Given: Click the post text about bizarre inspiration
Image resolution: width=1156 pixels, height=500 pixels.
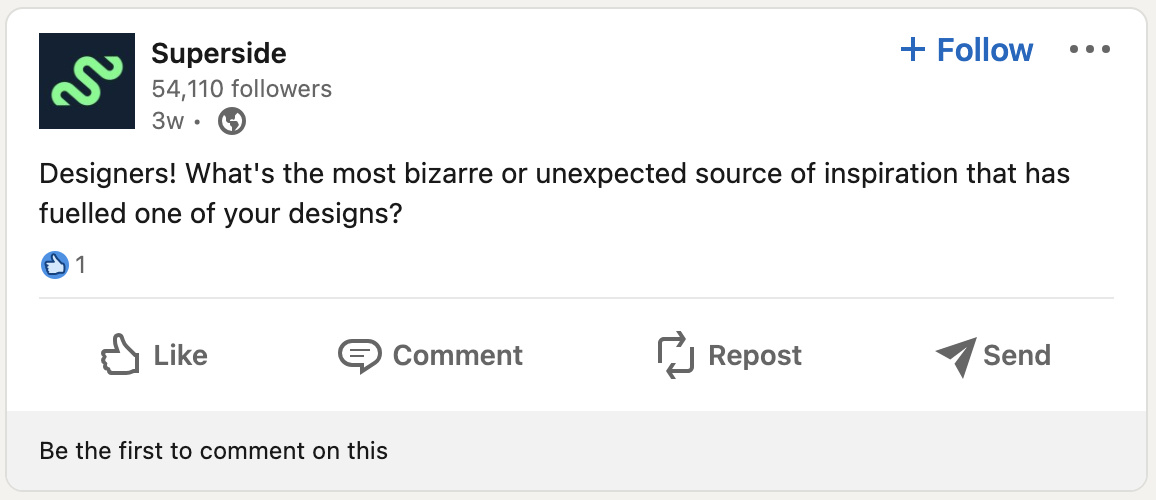Looking at the screenshot, I should click(x=554, y=194).
